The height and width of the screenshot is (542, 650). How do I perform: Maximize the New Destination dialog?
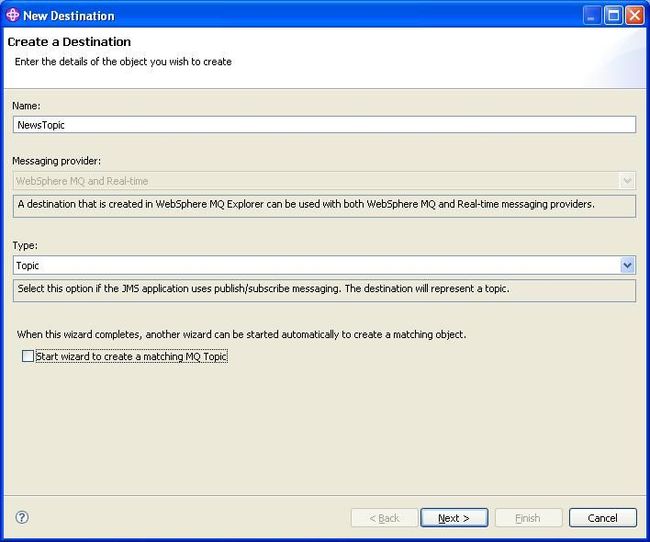pos(613,16)
